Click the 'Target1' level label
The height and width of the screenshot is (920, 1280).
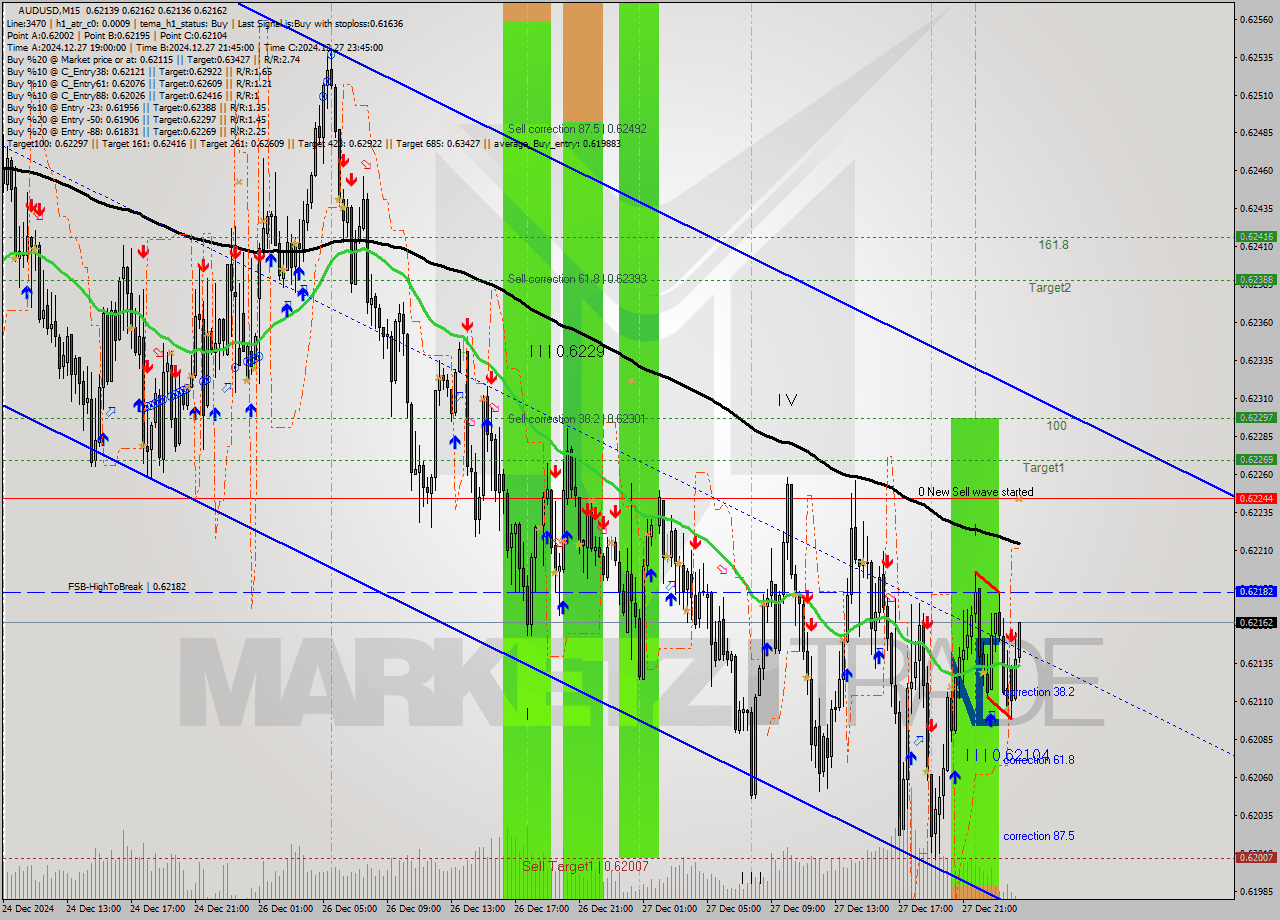(1043, 467)
